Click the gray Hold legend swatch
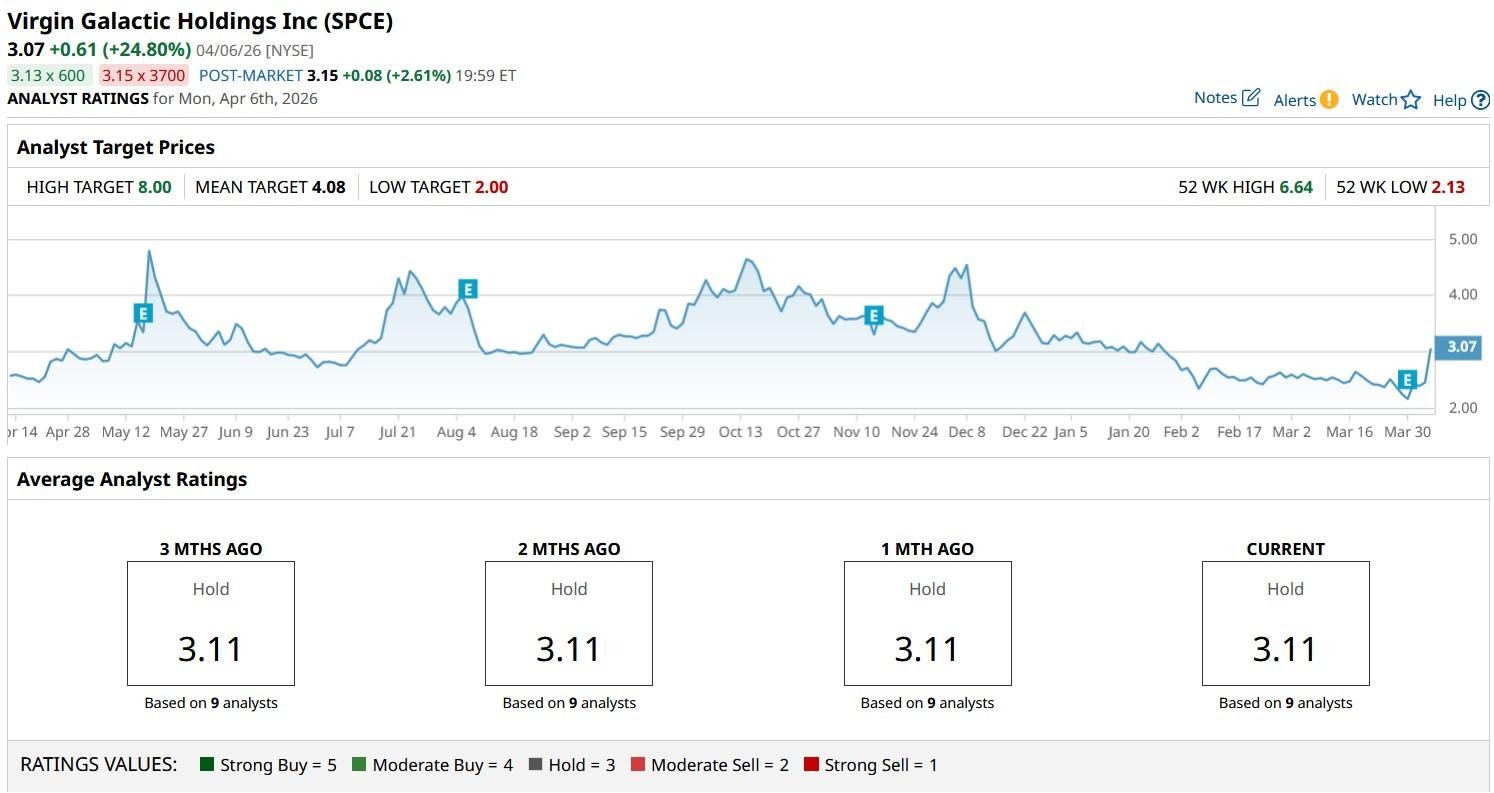Viewport: 1494px width, 793px height. pyautogui.click(x=535, y=765)
